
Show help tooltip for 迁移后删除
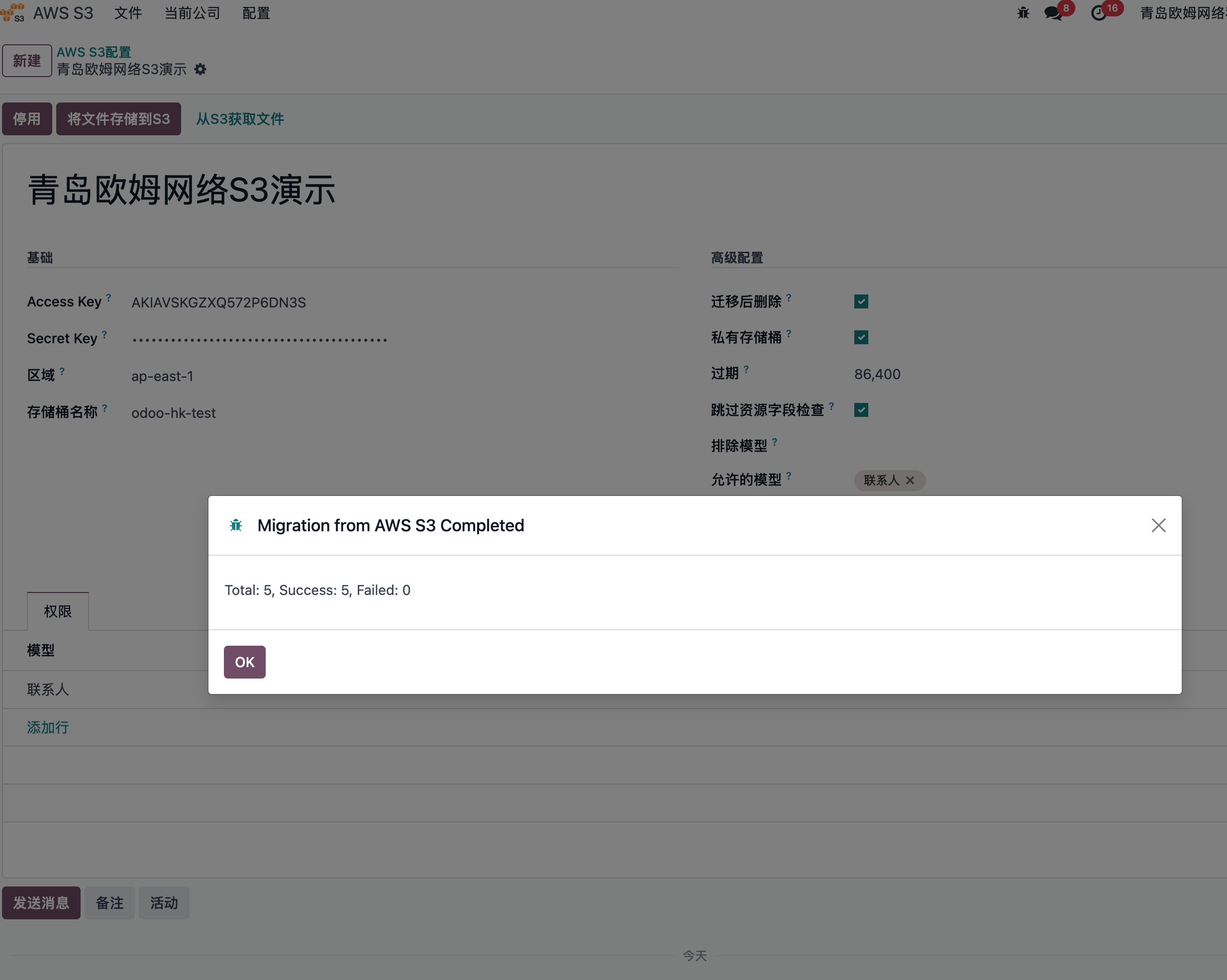(x=789, y=297)
